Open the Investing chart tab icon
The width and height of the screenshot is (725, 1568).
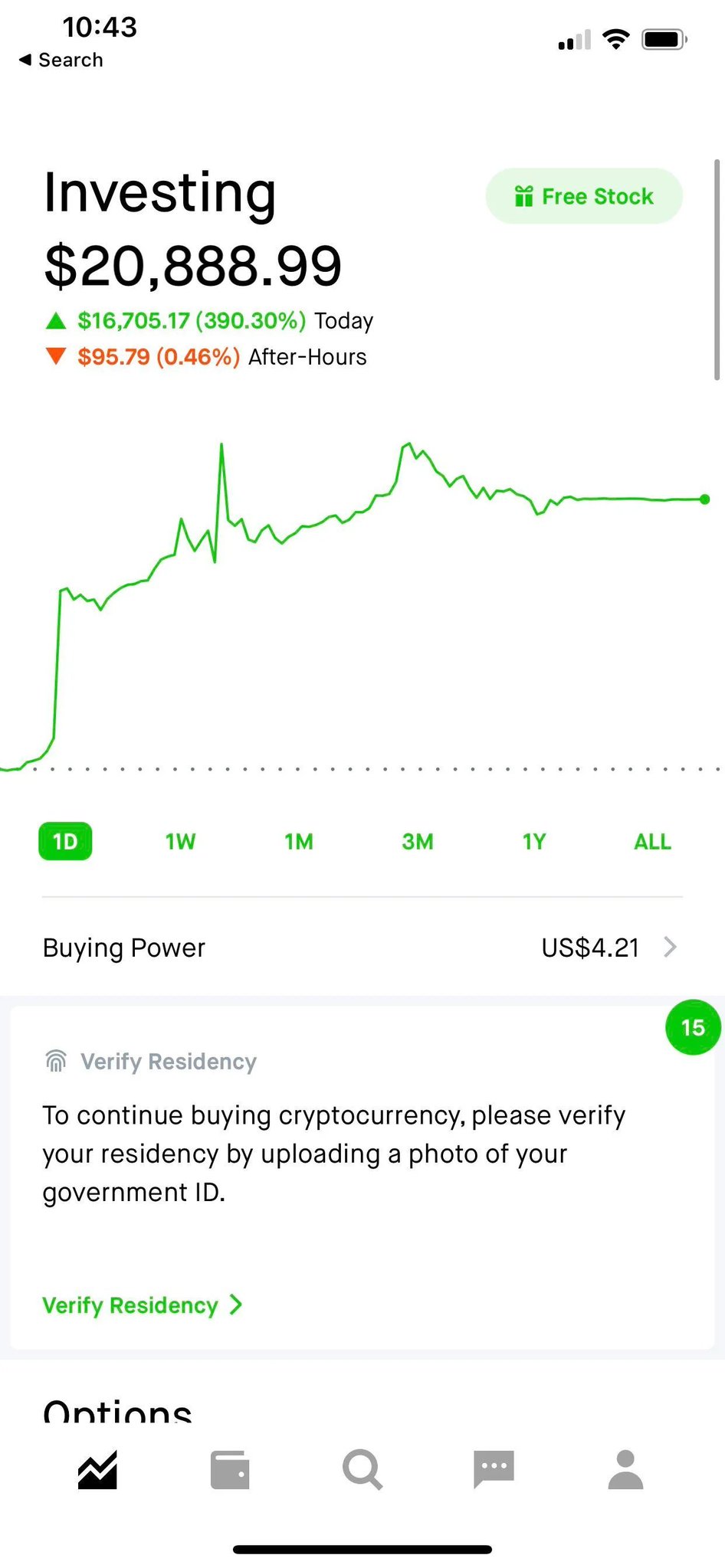(x=97, y=1470)
